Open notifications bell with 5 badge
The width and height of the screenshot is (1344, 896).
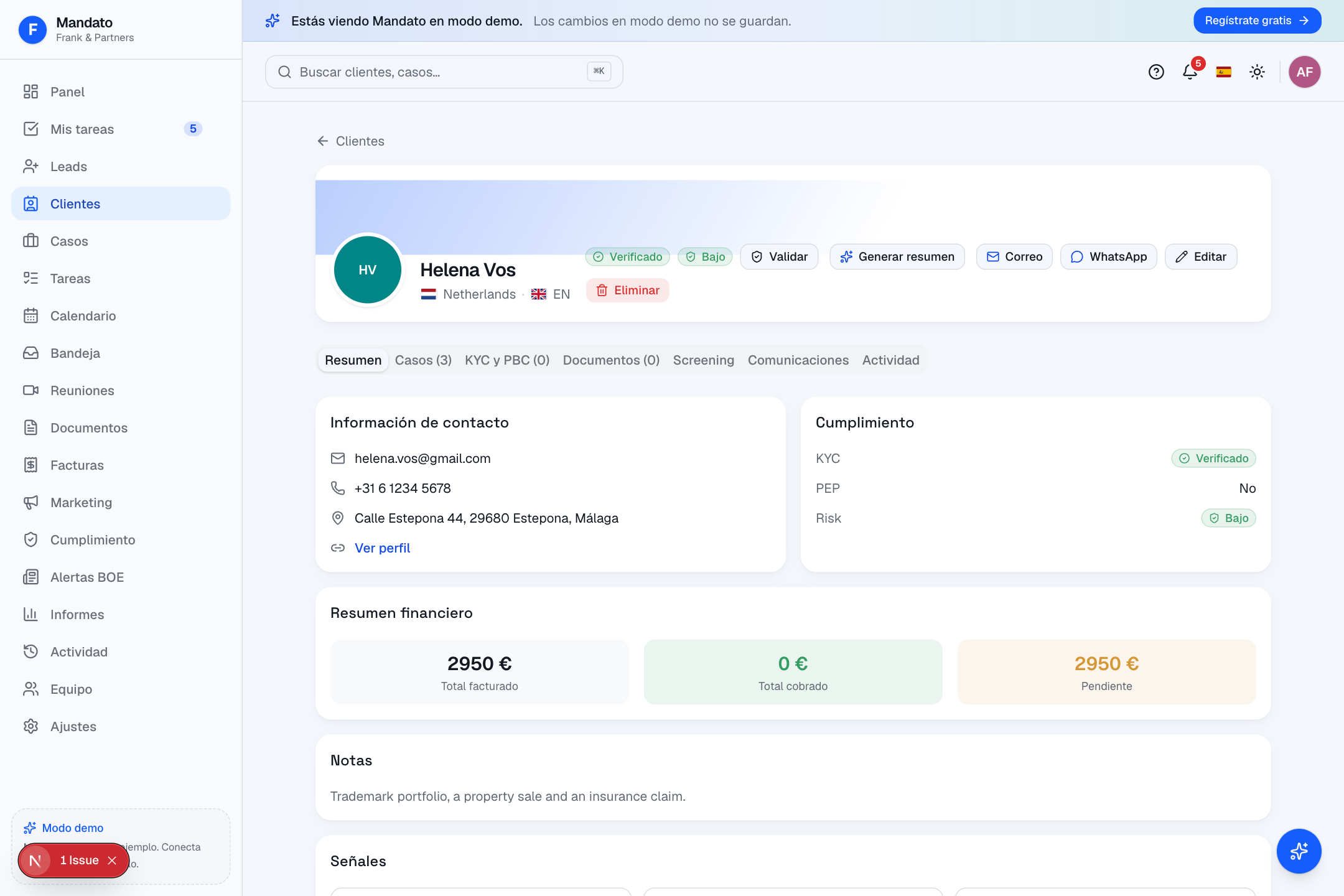click(1190, 72)
